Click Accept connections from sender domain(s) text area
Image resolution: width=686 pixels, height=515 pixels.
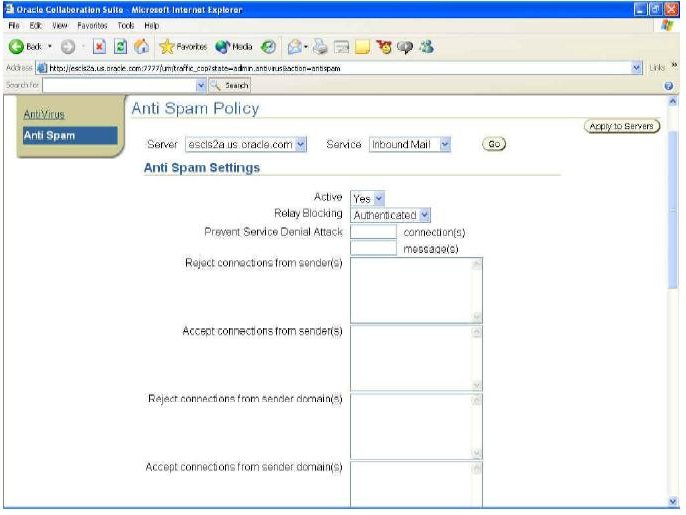click(416, 485)
